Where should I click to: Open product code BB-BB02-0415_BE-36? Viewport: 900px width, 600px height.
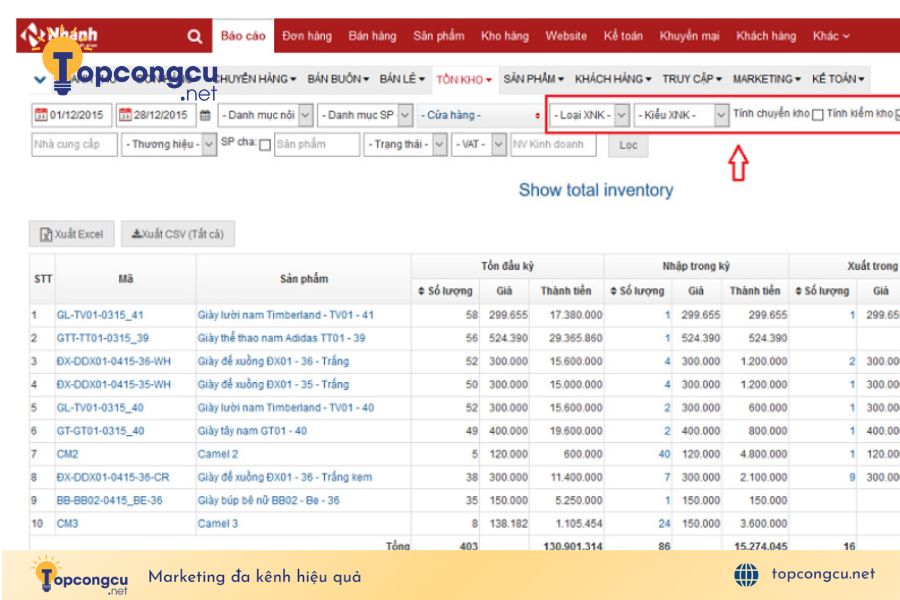coord(109,501)
